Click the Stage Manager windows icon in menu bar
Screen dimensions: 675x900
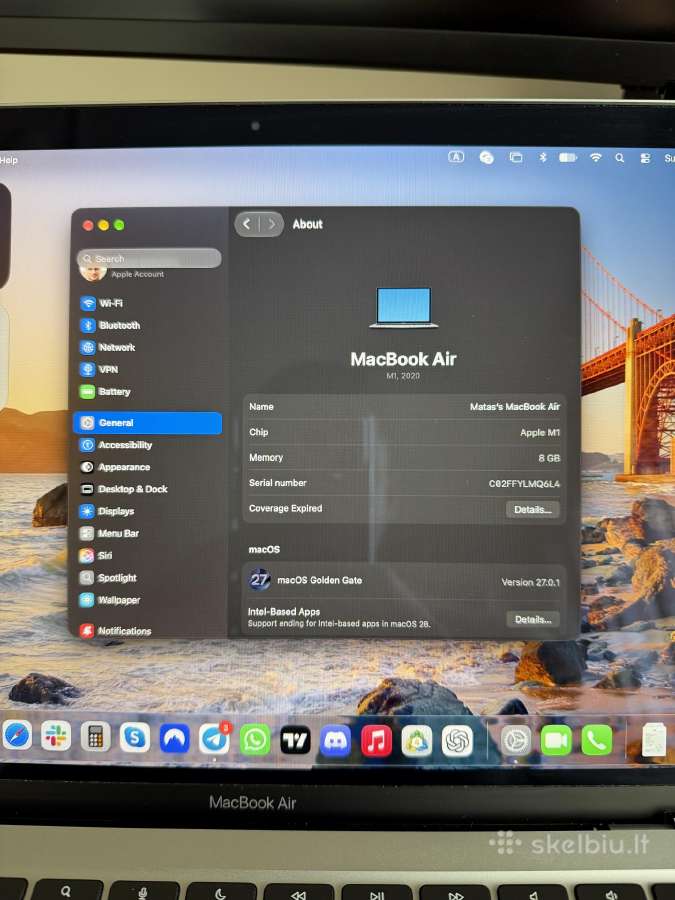(x=516, y=157)
